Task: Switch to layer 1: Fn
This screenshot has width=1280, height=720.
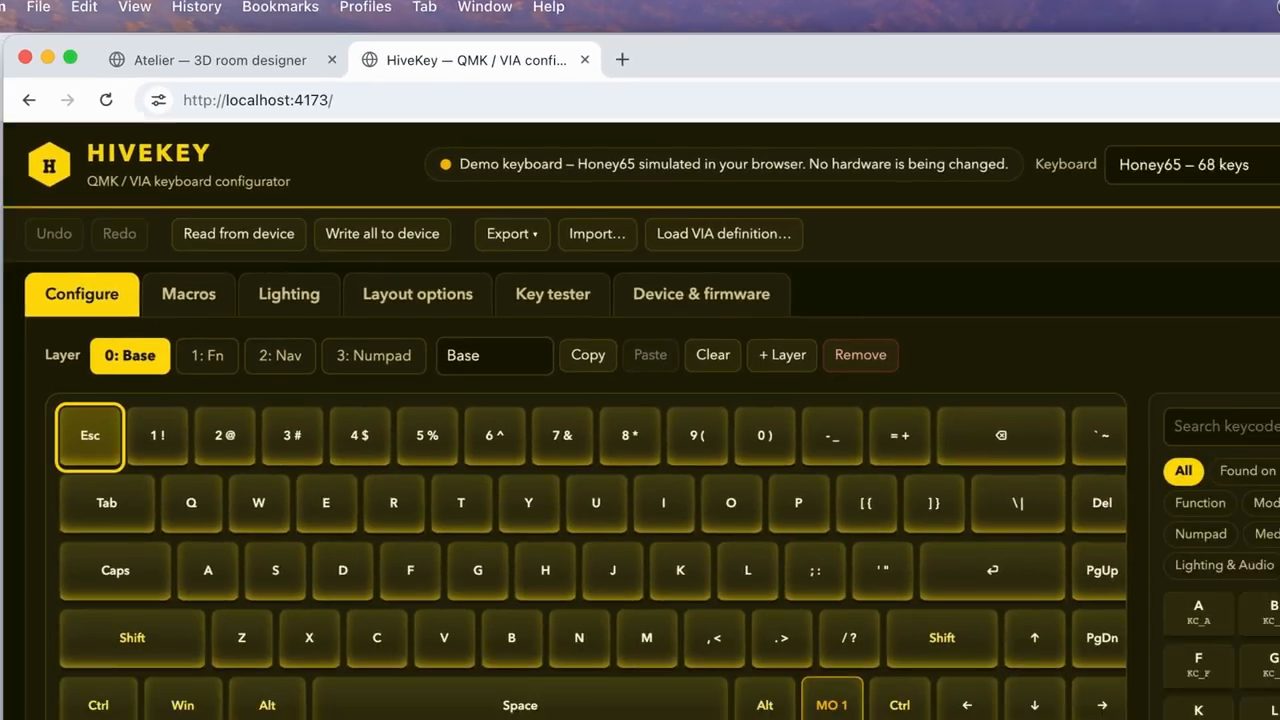Action: [207, 355]
